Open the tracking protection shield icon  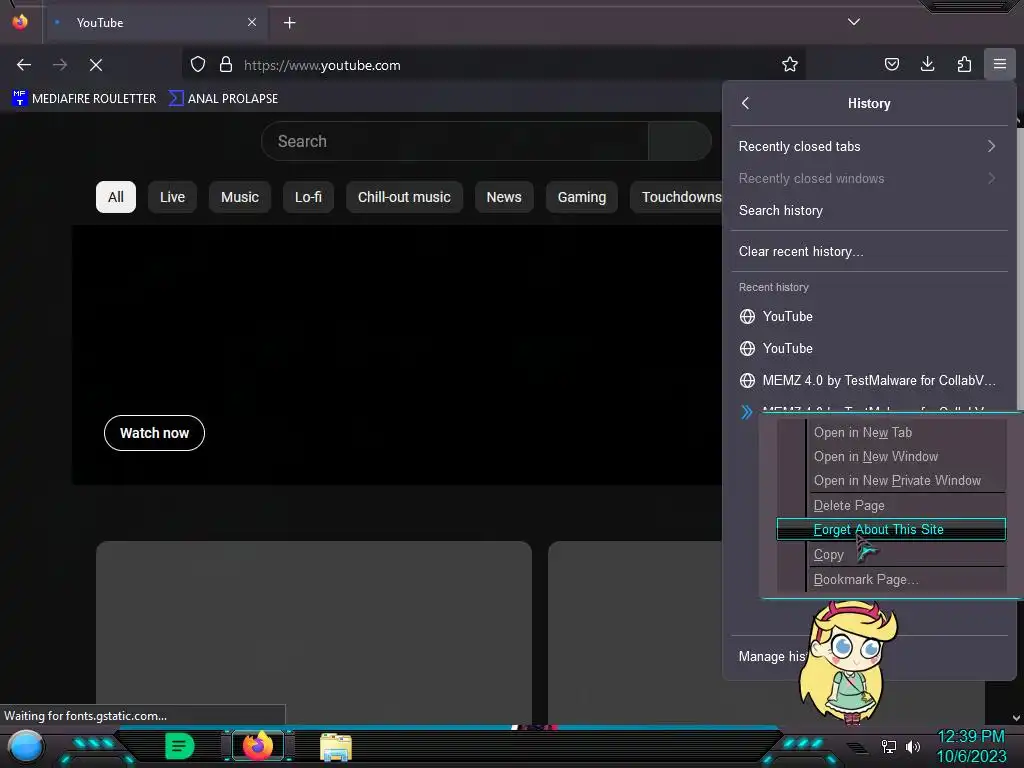point(198,65)
